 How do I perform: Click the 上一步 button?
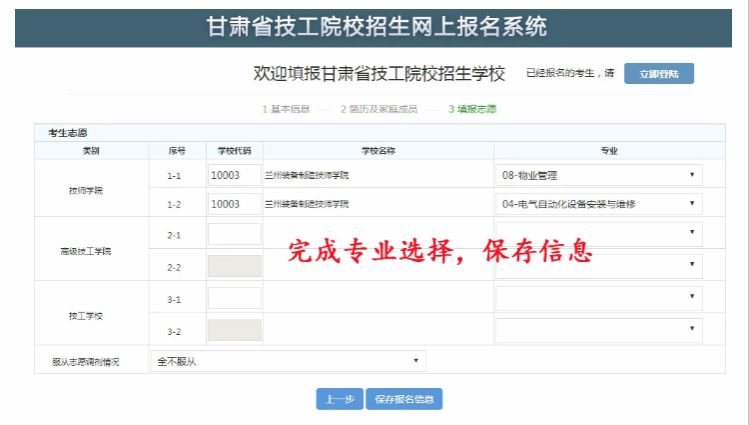coord(339,399)
